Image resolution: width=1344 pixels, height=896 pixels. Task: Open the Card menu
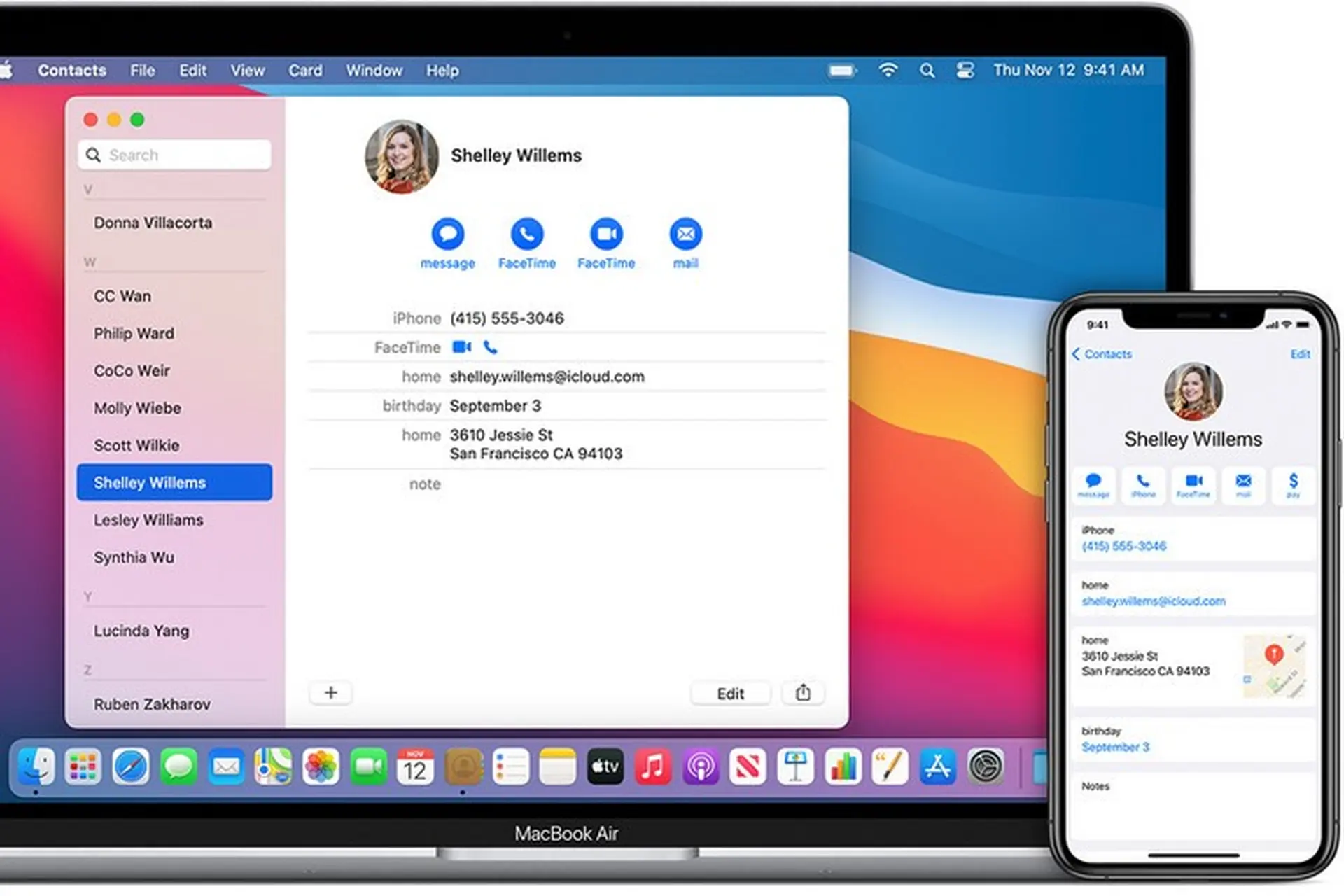point(305,71)
